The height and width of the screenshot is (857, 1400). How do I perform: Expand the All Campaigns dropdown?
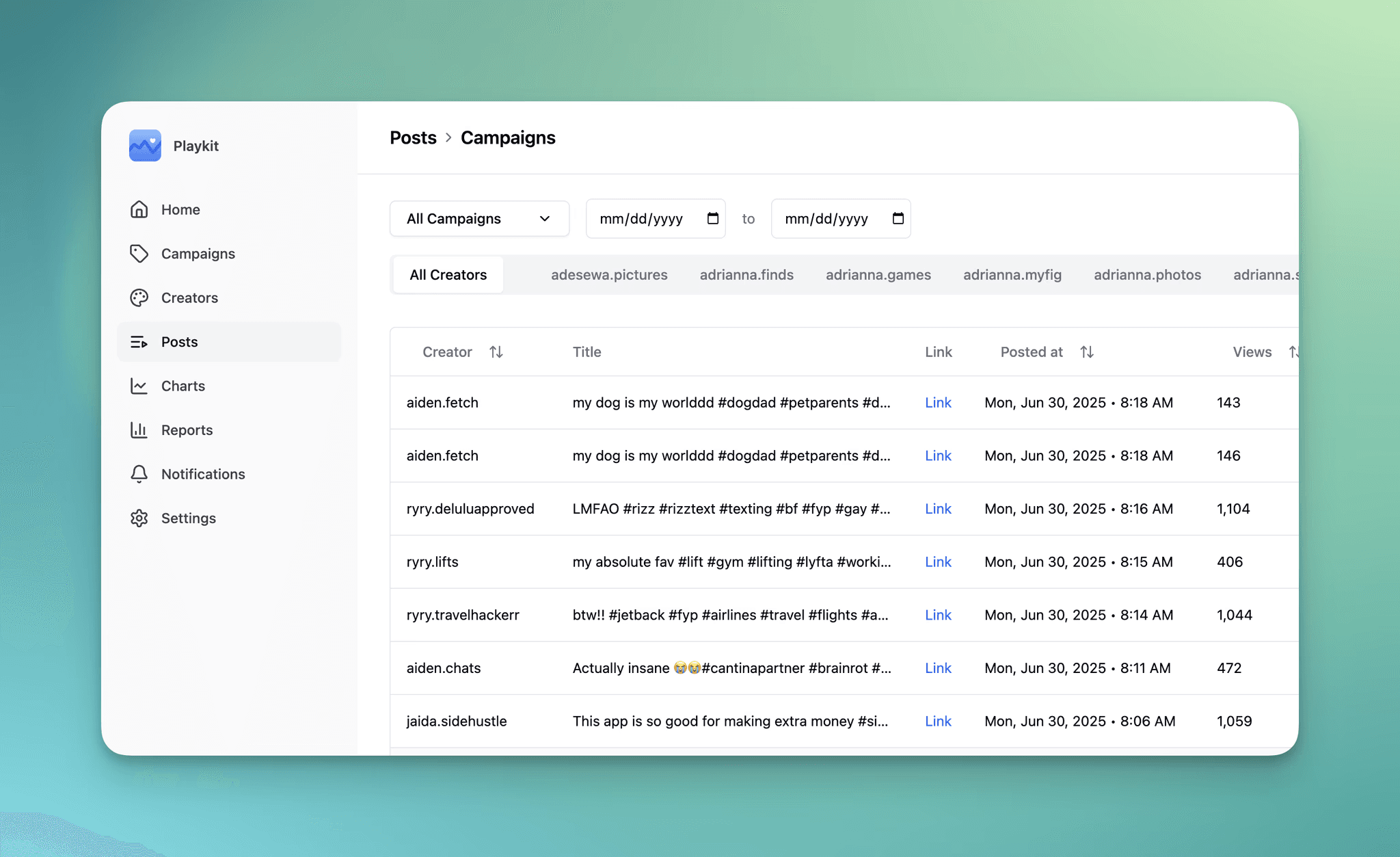(479, 219)
